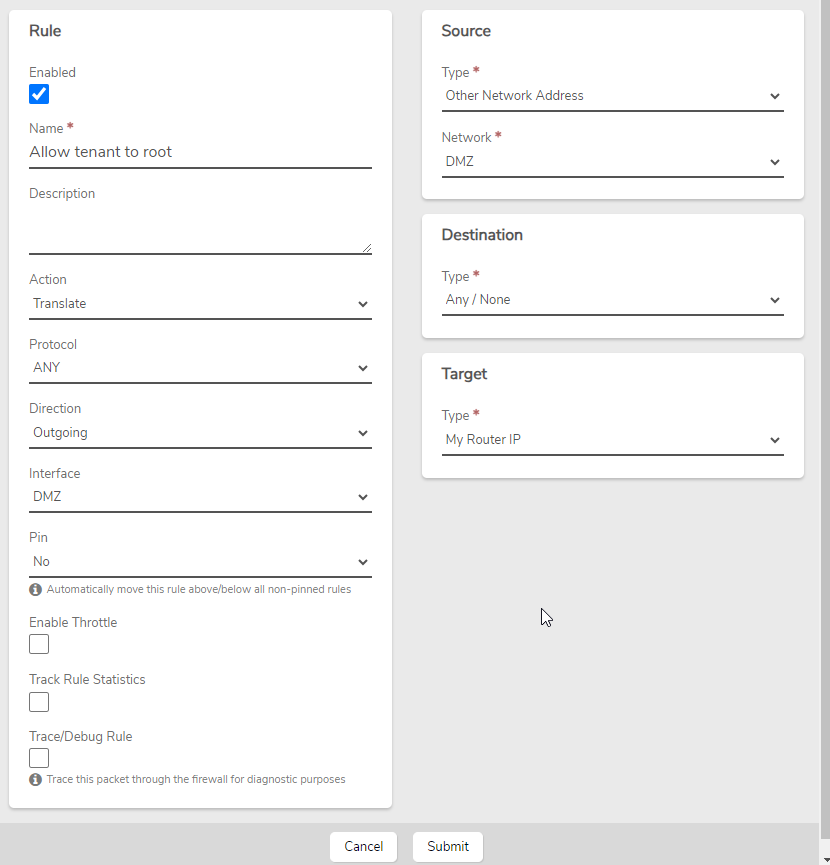
Task: Click the 'Pin' field label
Action: 39,538
